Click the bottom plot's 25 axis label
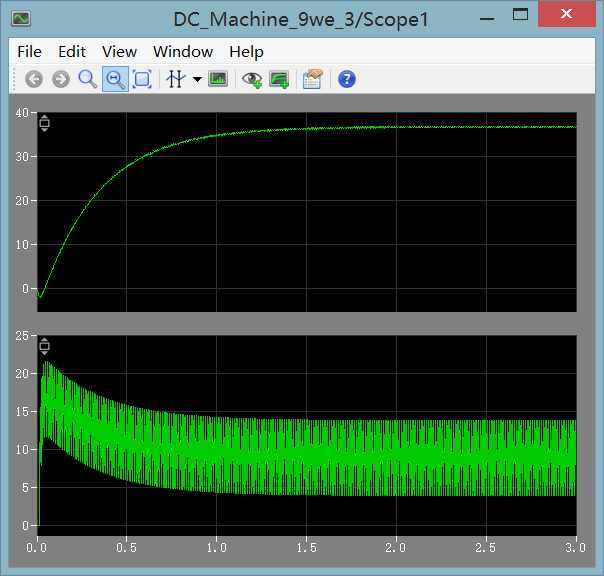Image resolution: width=604 pixels, height=576 pixels. tap(22, 336)
